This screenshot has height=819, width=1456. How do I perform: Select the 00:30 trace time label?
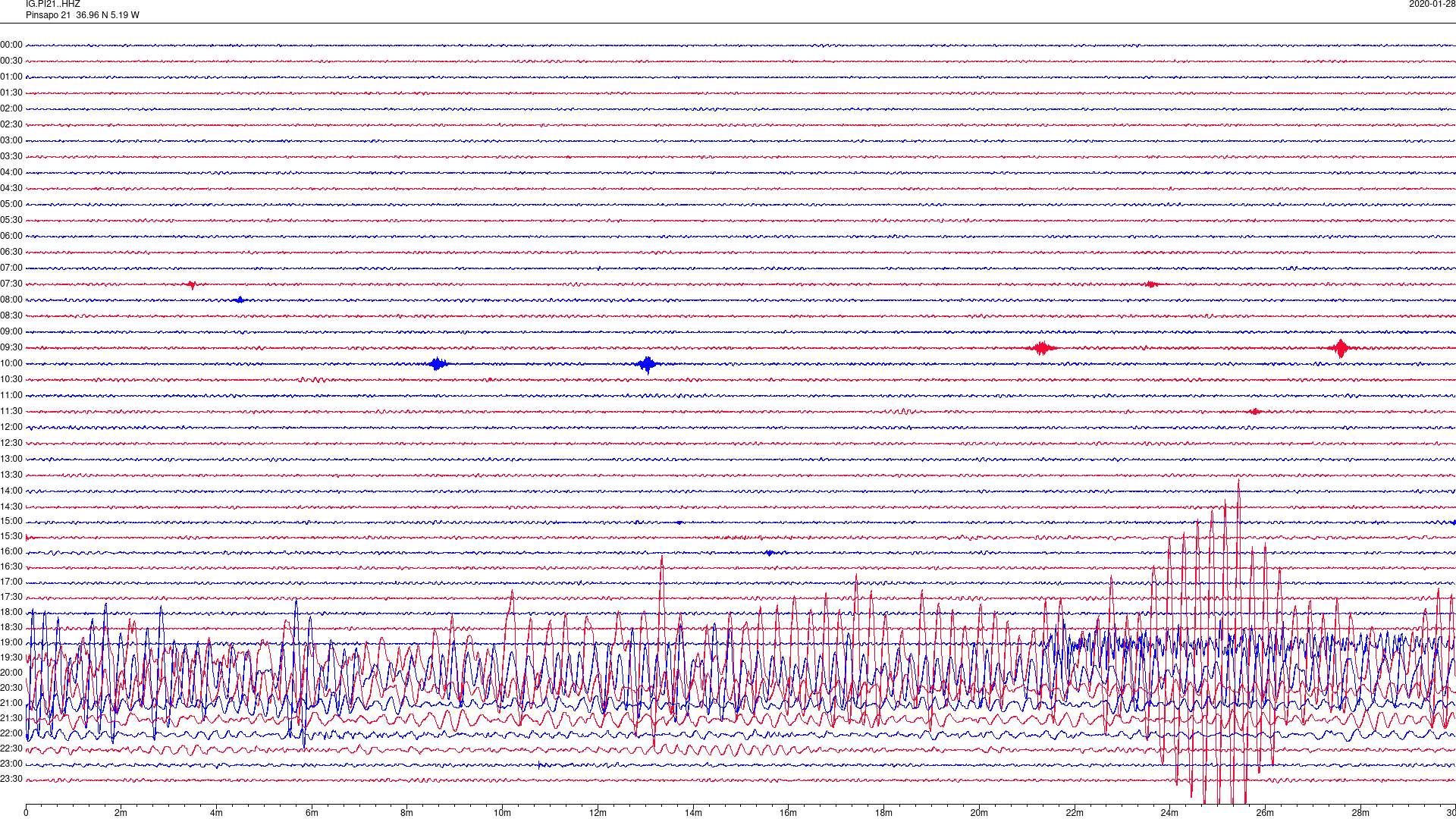tap(11, 61)
